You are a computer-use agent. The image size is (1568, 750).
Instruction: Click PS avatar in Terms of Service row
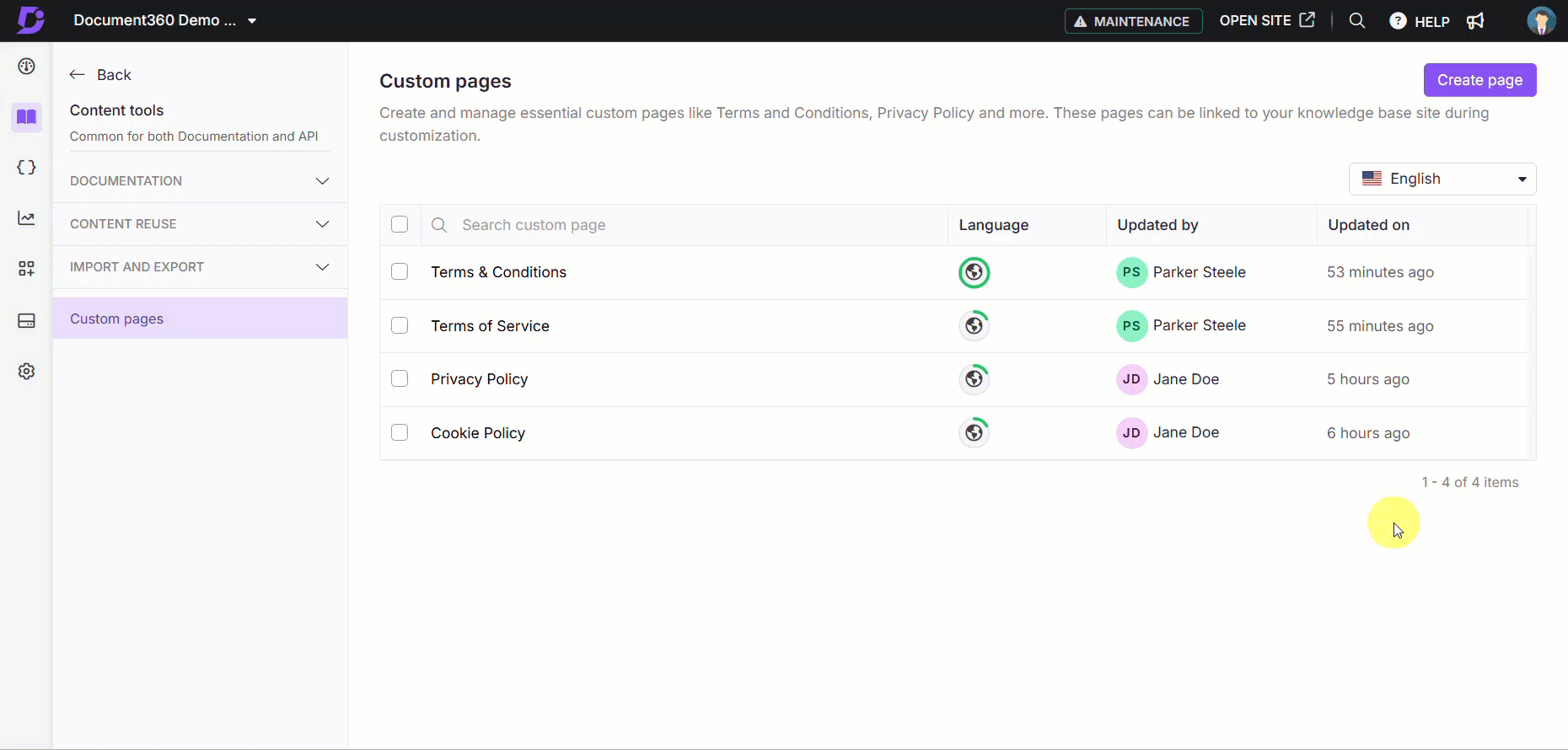coord(1132,326)
